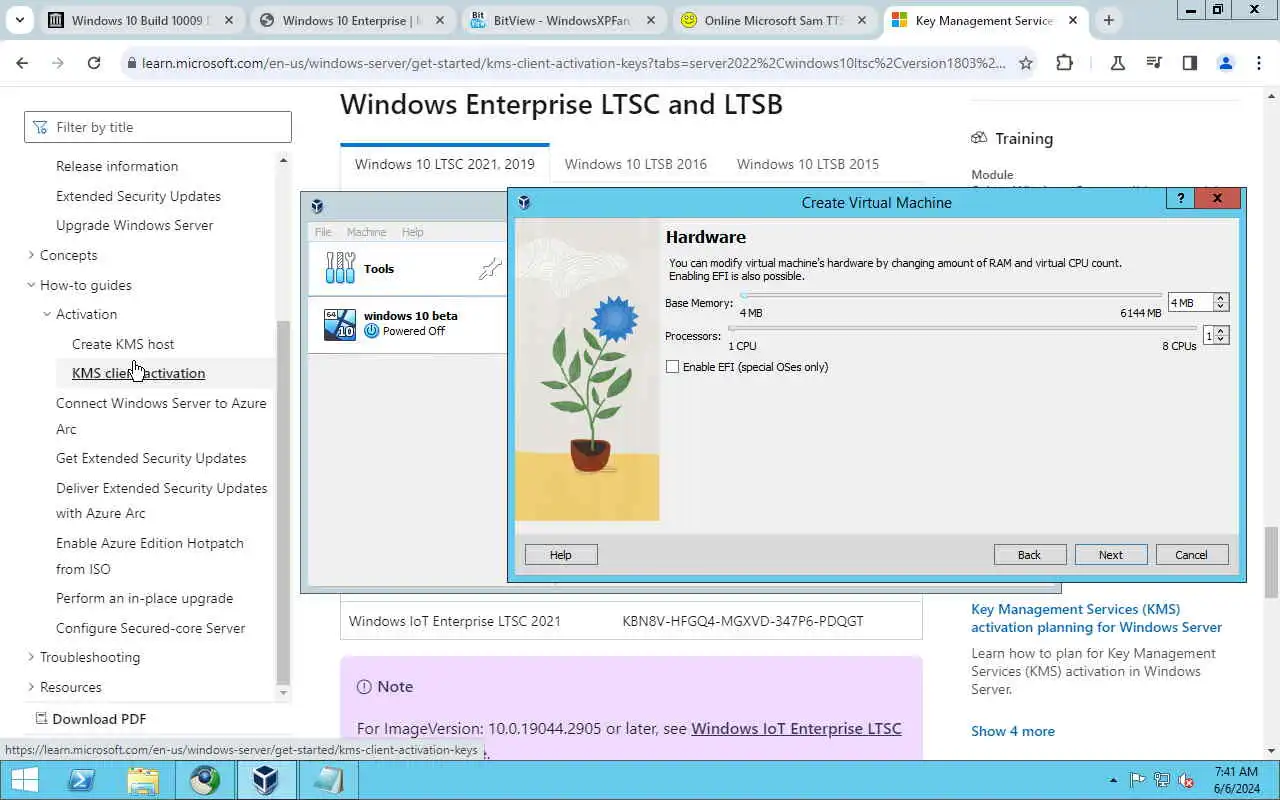The image size is (1280, 800).
Task: Click the page vertical scrollbar thumb
Action: tap(1271, 561)
